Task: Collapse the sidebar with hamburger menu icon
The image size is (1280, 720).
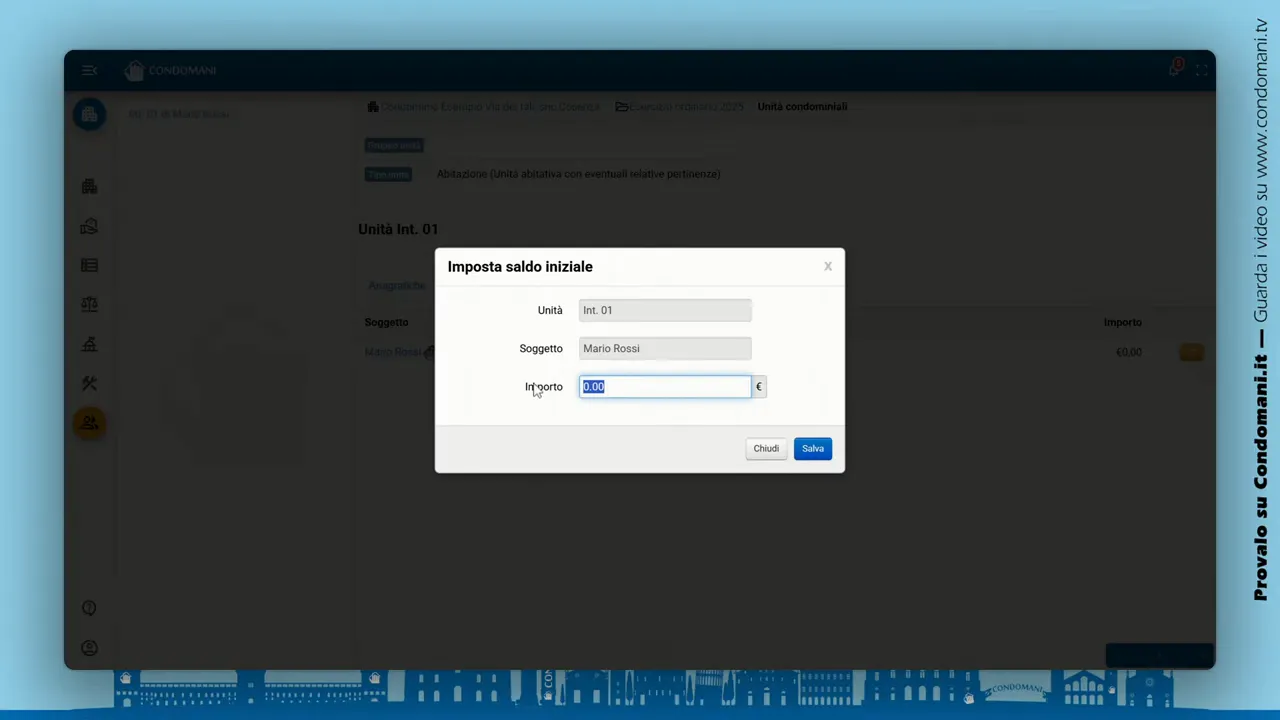Action: [89, 71]
